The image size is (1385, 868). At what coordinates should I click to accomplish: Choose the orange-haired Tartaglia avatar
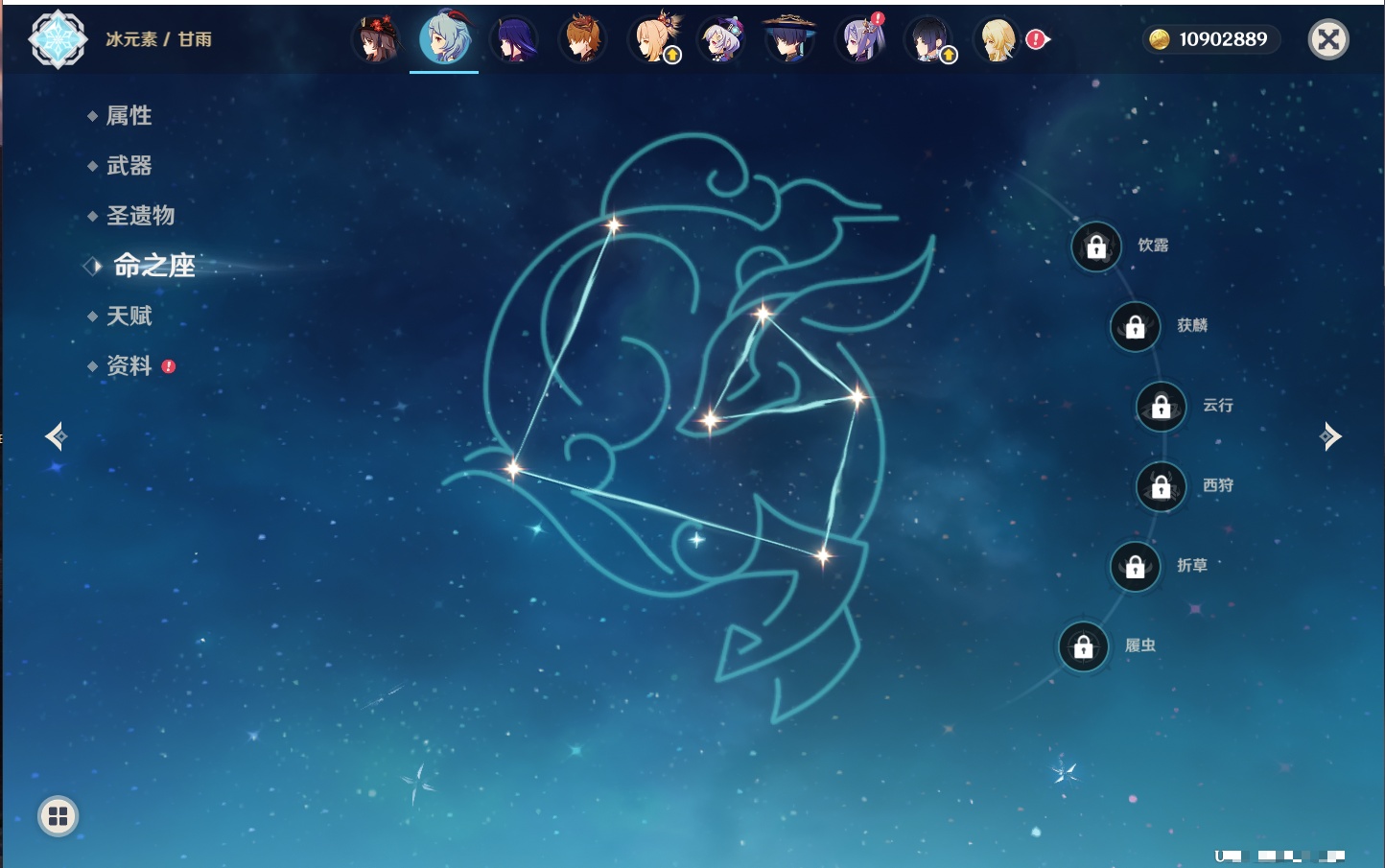click(582, 39)
